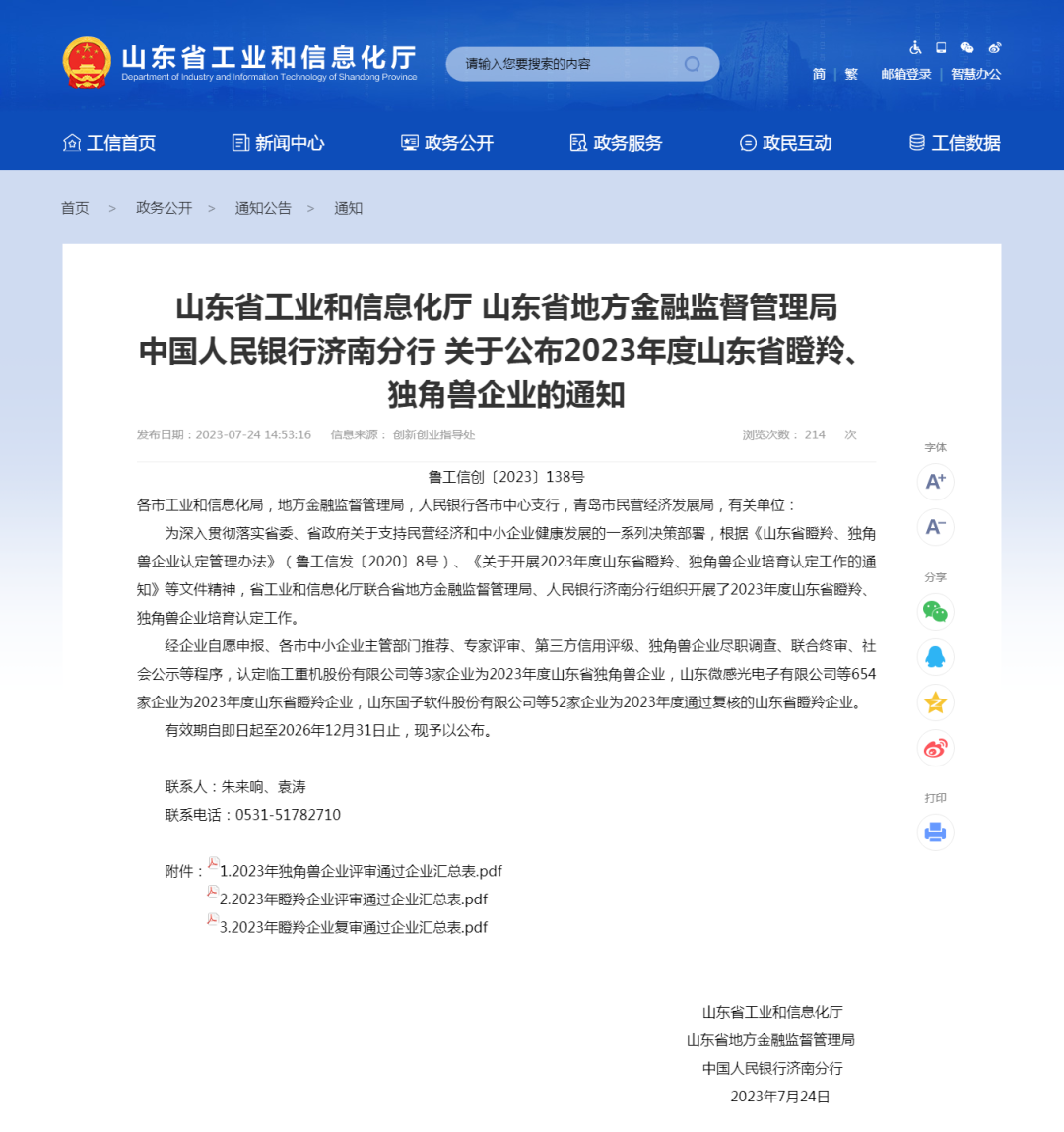Open 政务公开 nav item
The height and width of the screenshot is (1132, 1064).
point(447,143)
